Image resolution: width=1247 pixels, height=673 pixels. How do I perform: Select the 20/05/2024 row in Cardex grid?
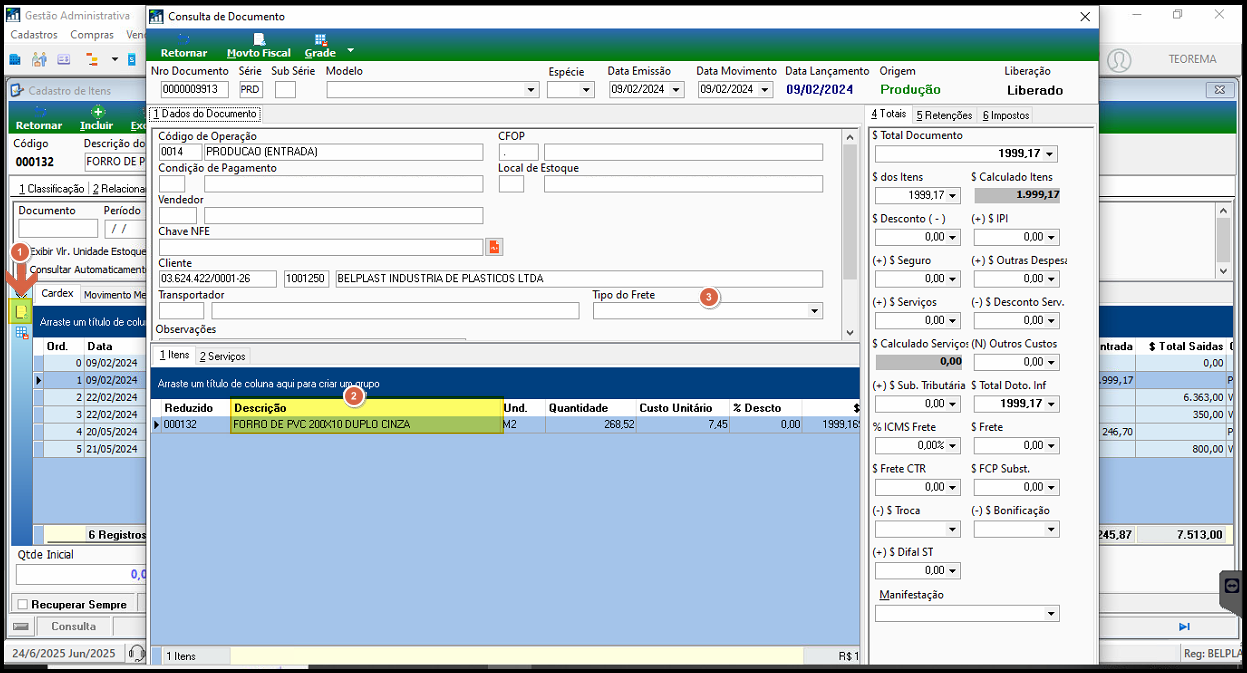(90, 431)
